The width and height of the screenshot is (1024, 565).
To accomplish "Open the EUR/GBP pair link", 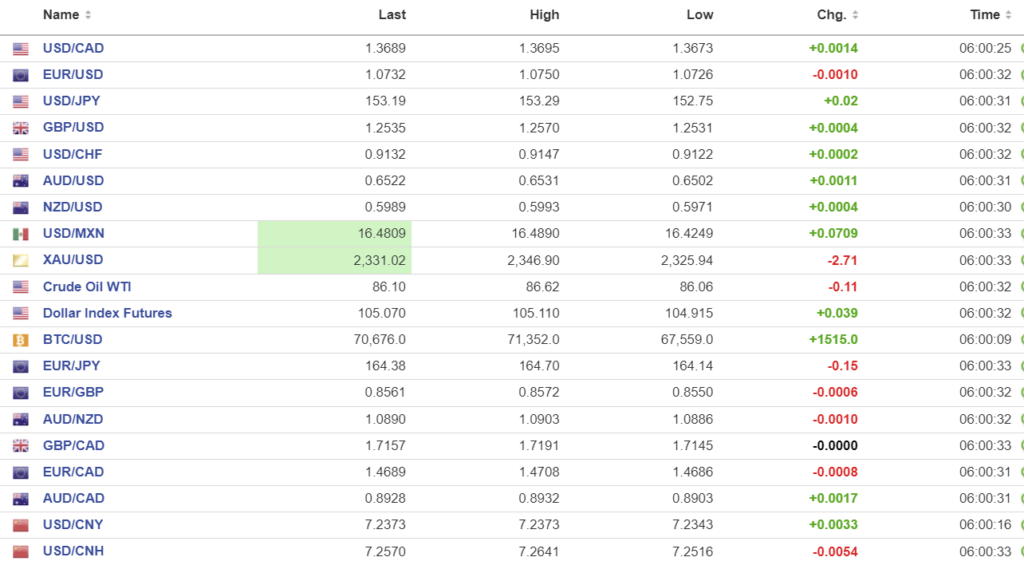I will 73,393.
